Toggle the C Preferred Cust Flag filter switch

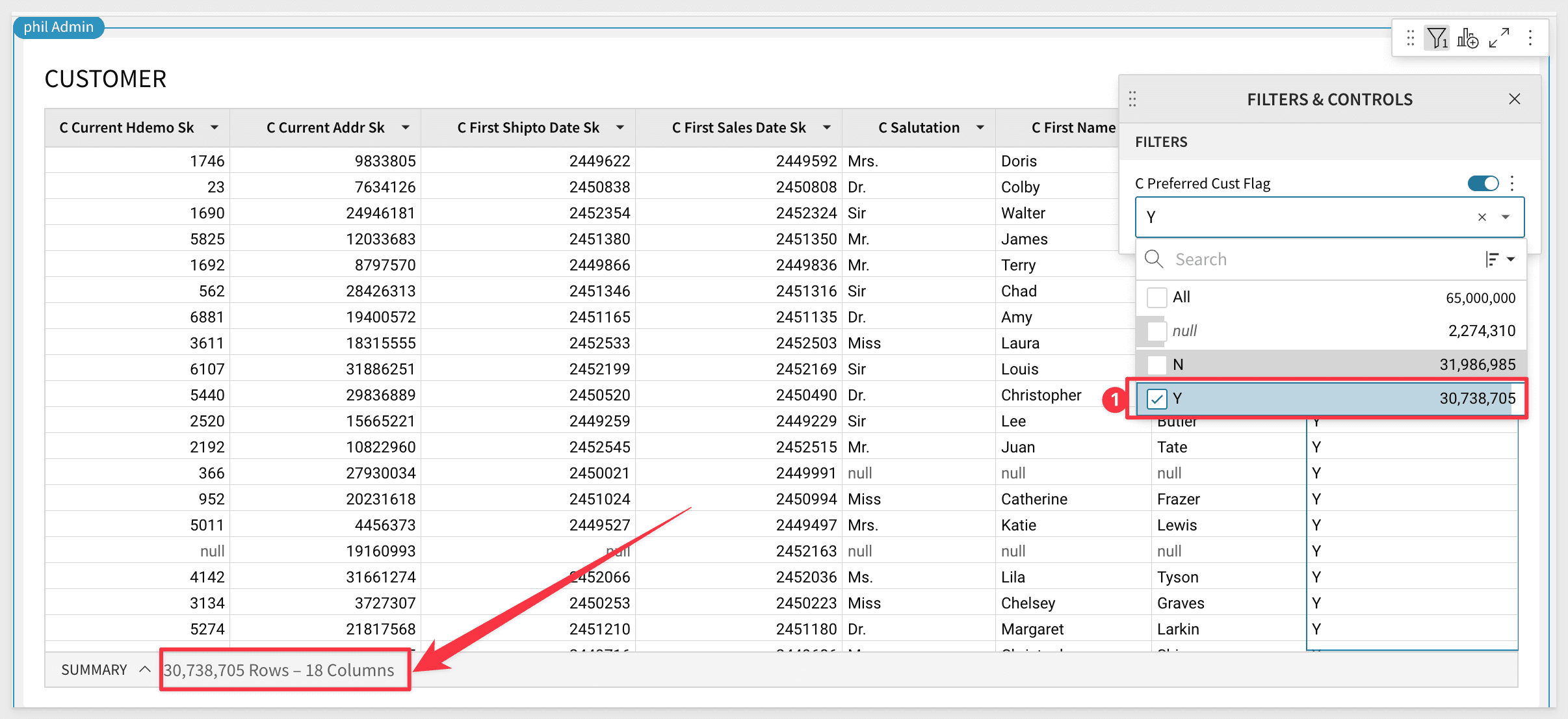[x=1483, y=183]
